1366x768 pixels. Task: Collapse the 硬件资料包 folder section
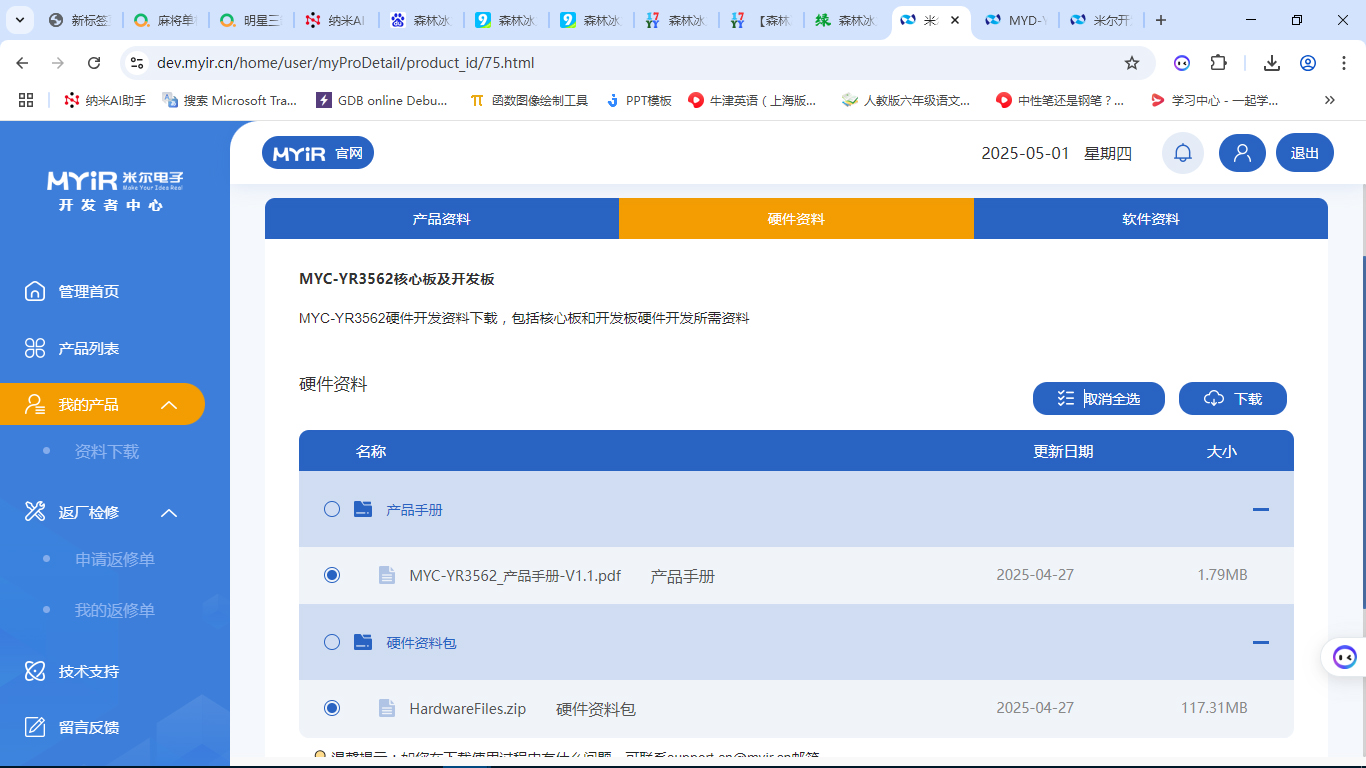(1261, 642)
